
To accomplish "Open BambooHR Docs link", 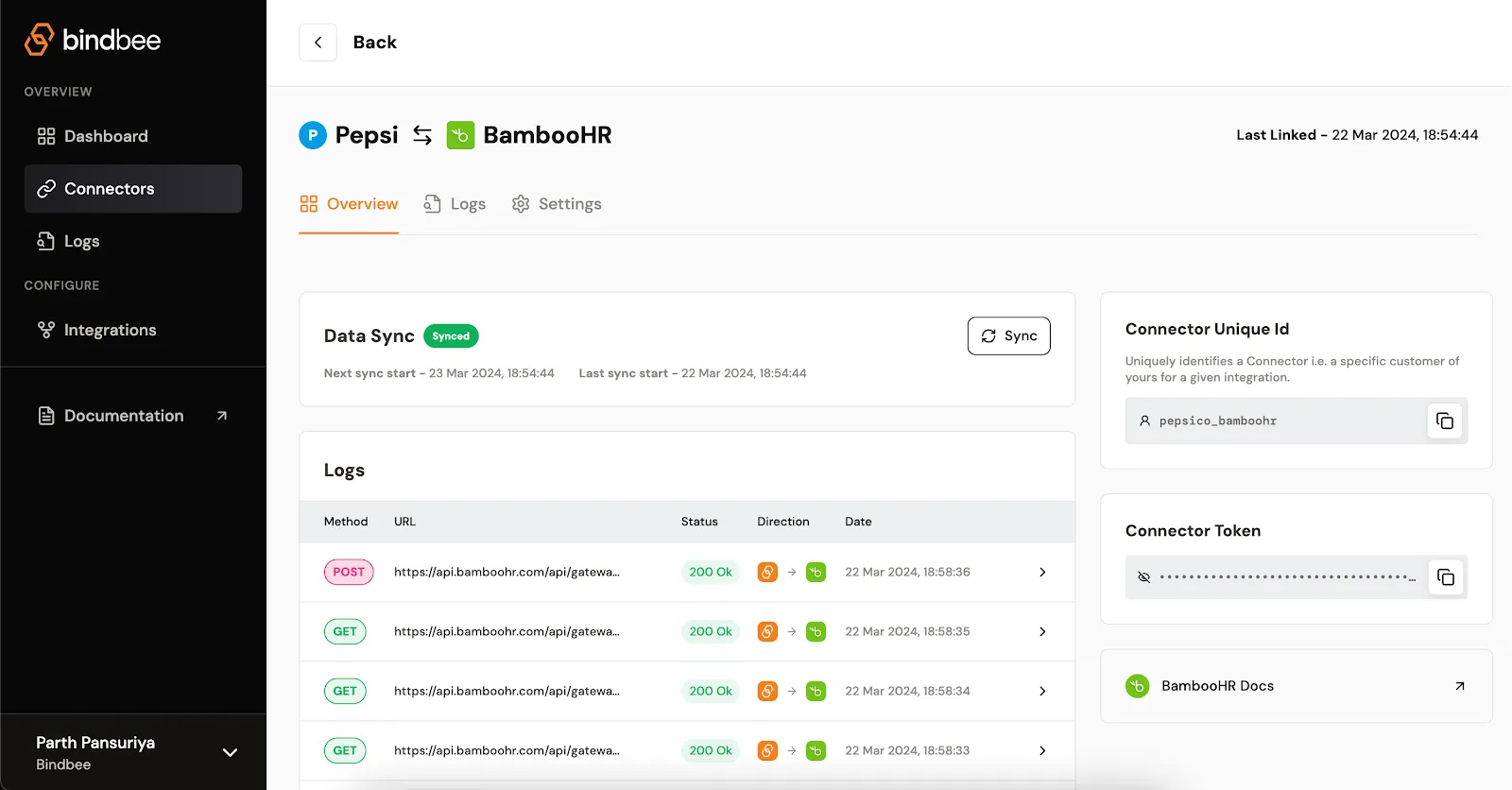I will (x=1297, y=686).
